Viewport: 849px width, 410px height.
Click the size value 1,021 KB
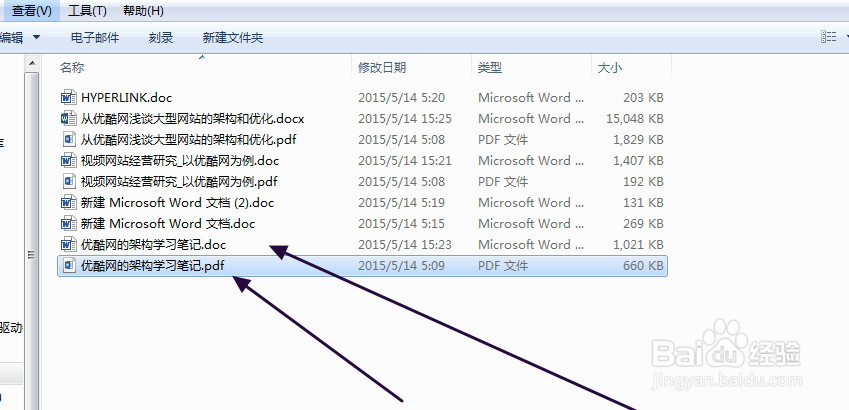tap(638, 245)
